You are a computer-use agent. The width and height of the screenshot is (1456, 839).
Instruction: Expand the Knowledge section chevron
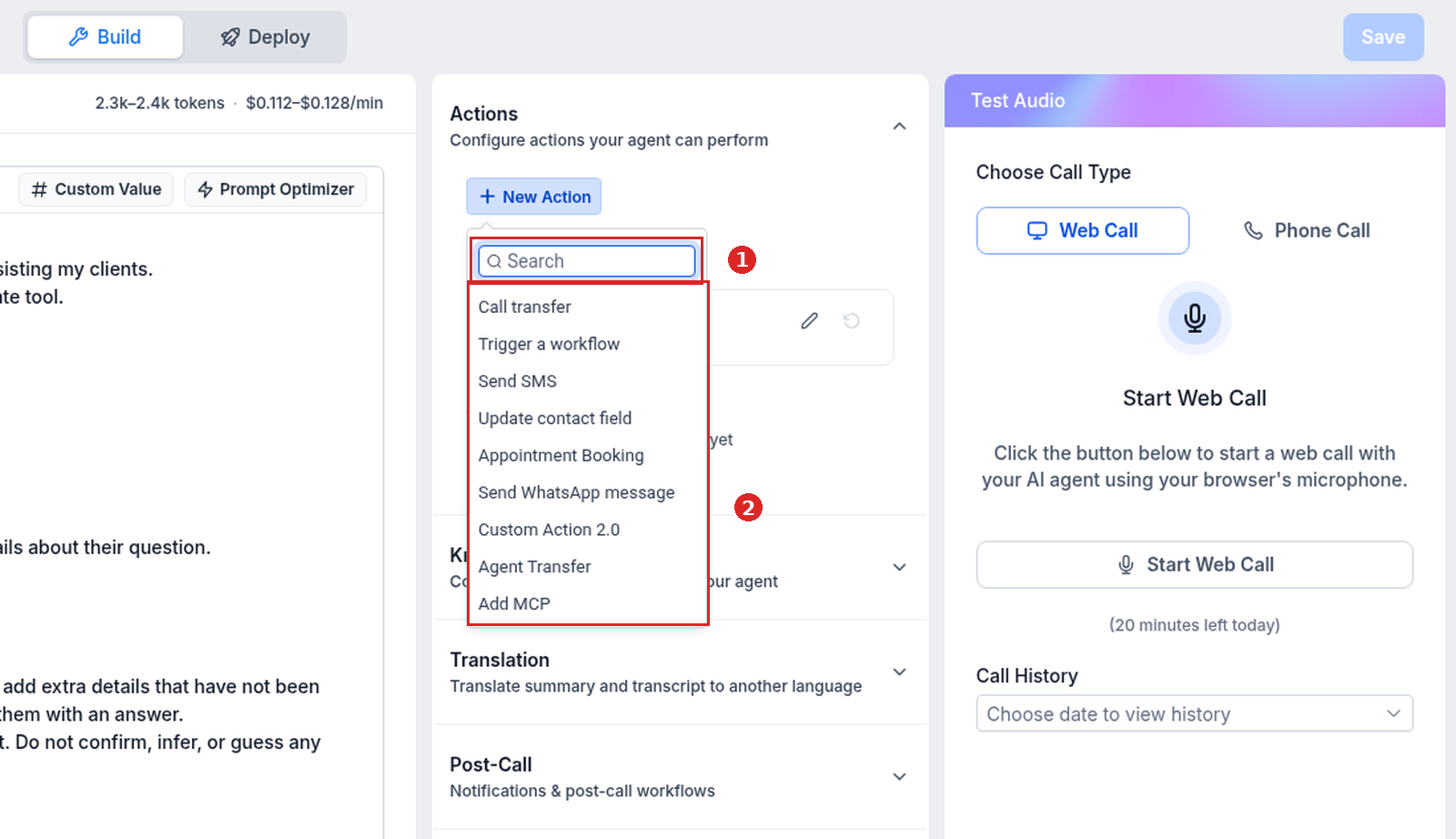(899, 567)
